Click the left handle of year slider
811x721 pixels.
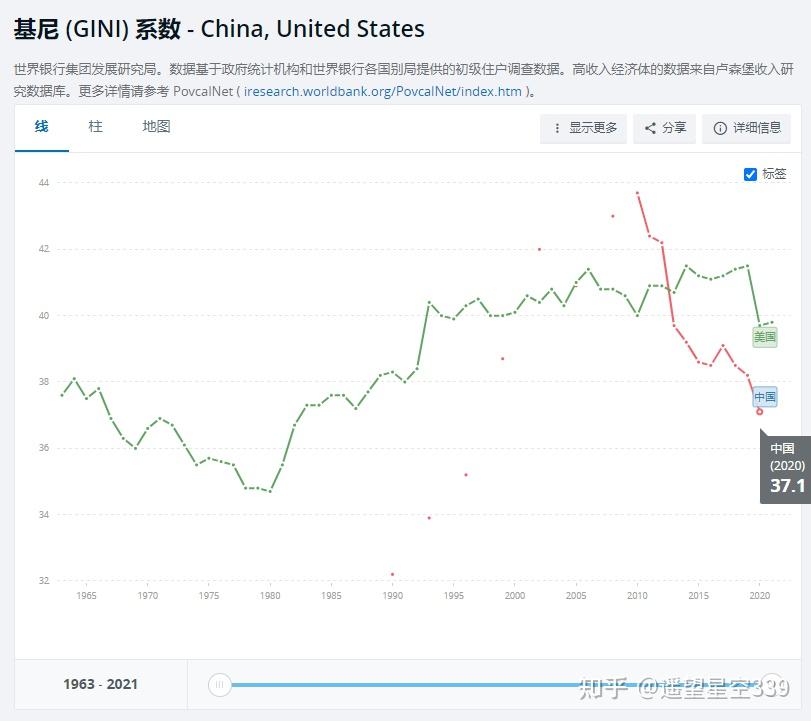tap(220, 684)
